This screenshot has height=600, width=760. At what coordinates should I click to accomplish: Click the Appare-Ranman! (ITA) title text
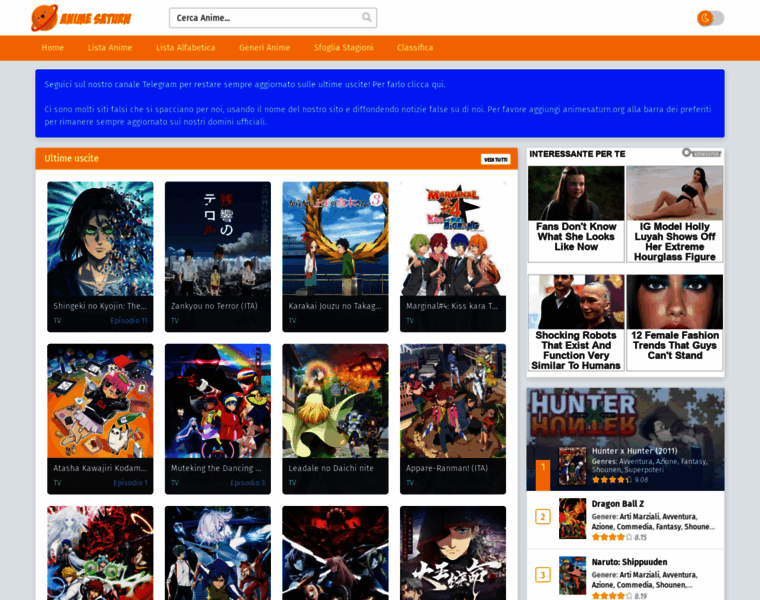(447, 468)
